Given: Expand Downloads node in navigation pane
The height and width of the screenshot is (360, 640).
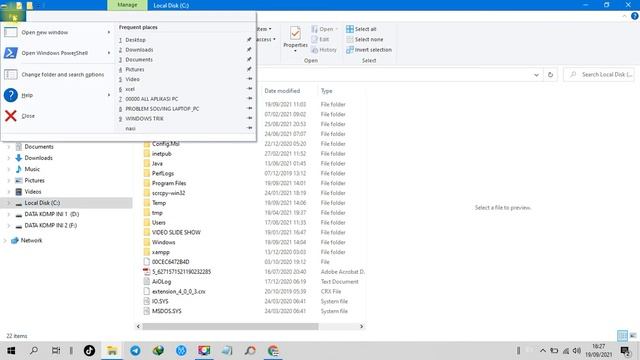Looking at the screenshot, I should 9,158.
